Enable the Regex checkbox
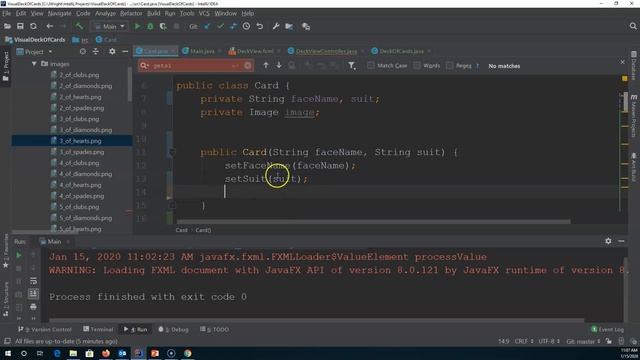Viewport: 640px width, 360px height. tap(449, 65)
